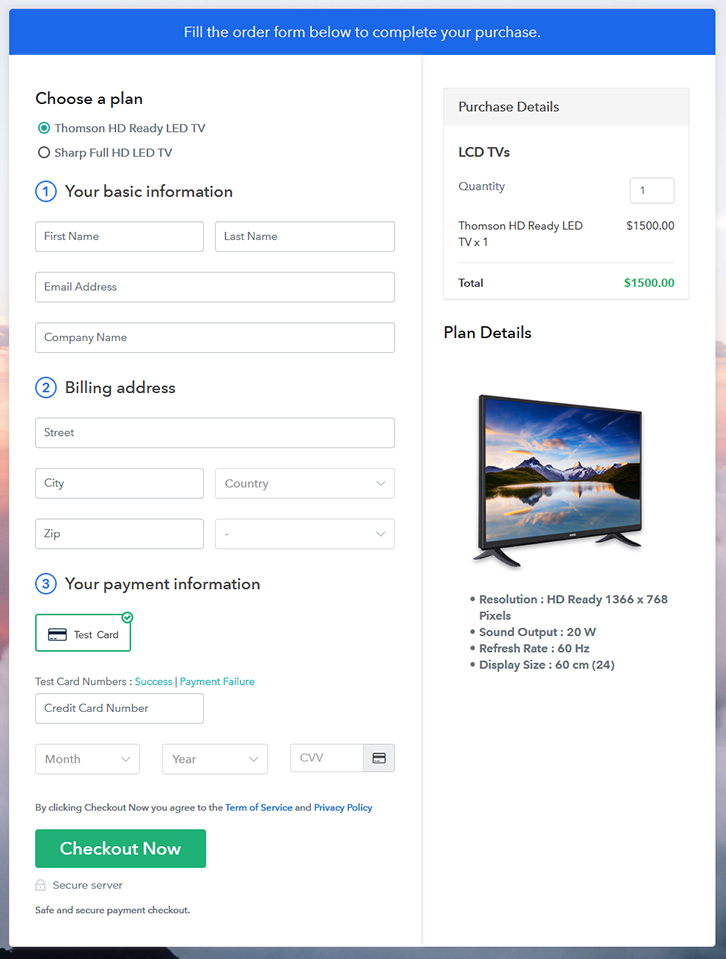Click the Plan Details heading
Image resolution: width=726 pixels, height=959 pixels.
[x=487, y=333]
